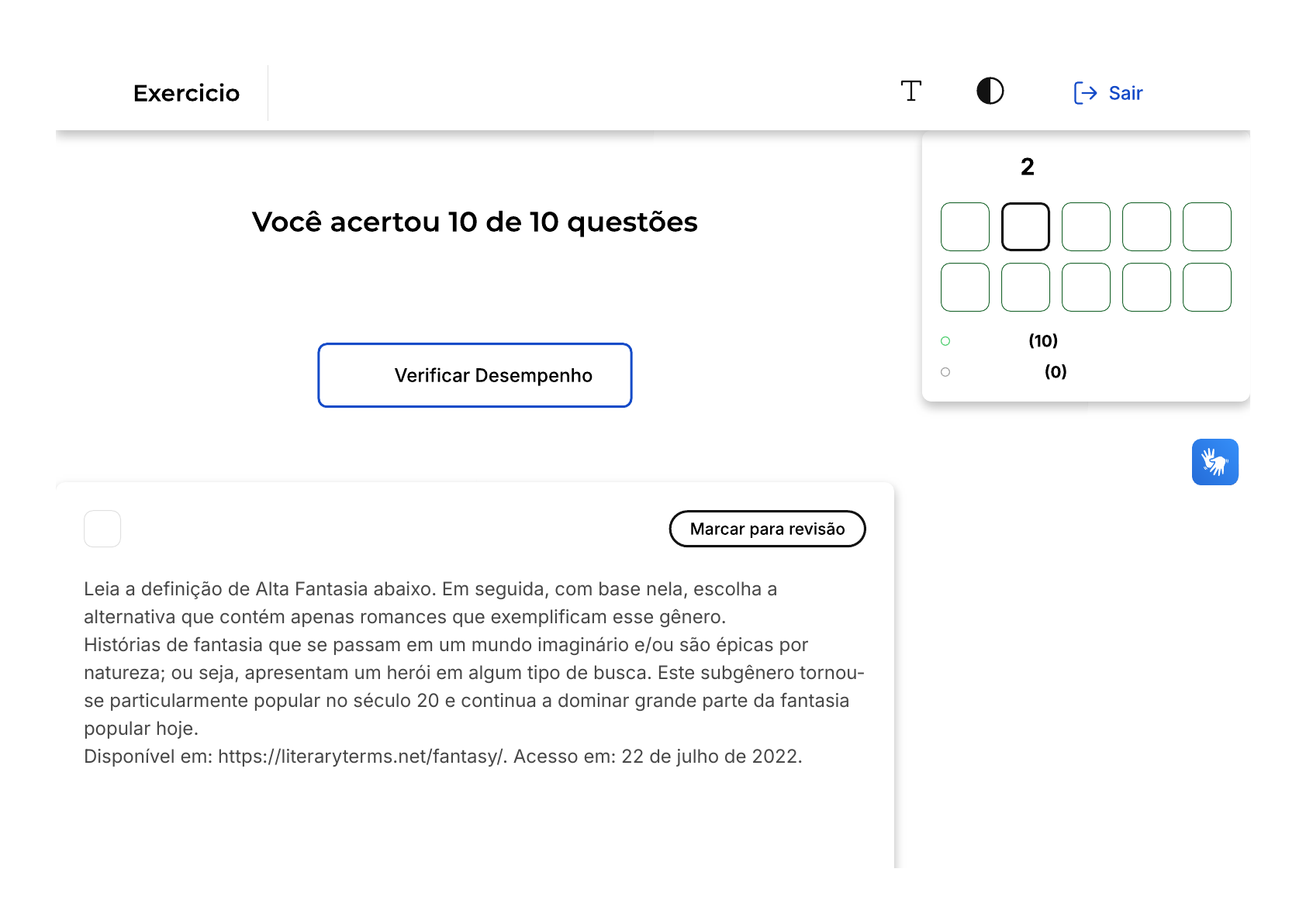Image resolution: width=1306 pixels, height=924 pixels.
Task: Click the empty square in the question card
Action: click(102, 529)
